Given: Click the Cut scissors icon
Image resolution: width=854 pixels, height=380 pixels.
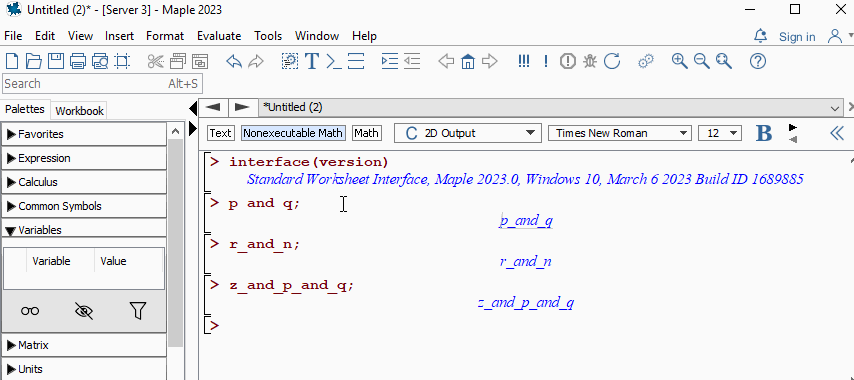Looking at the screenshot, I should [x=155, y=61].
